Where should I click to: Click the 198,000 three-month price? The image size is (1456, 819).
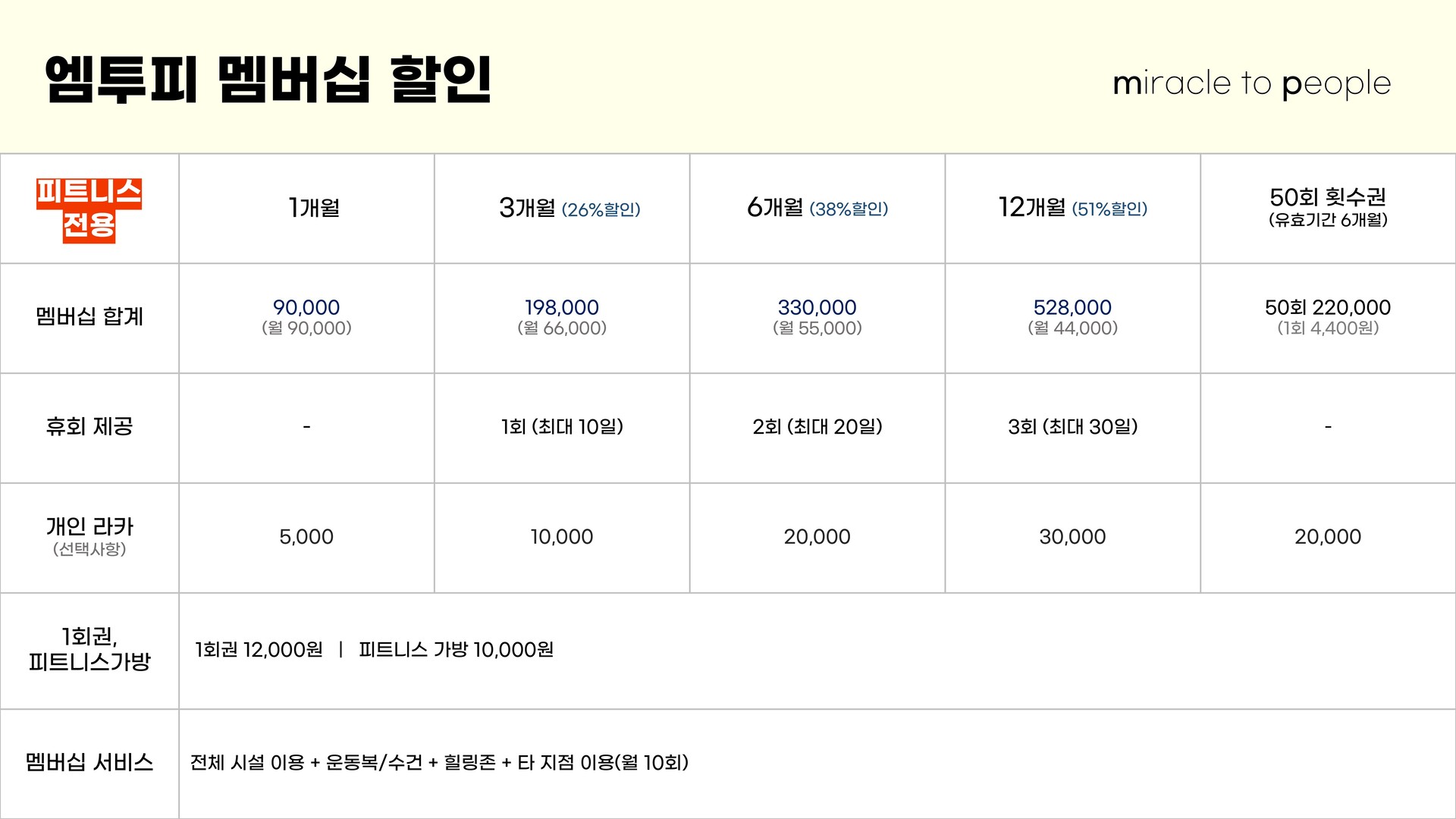(562, 307)
